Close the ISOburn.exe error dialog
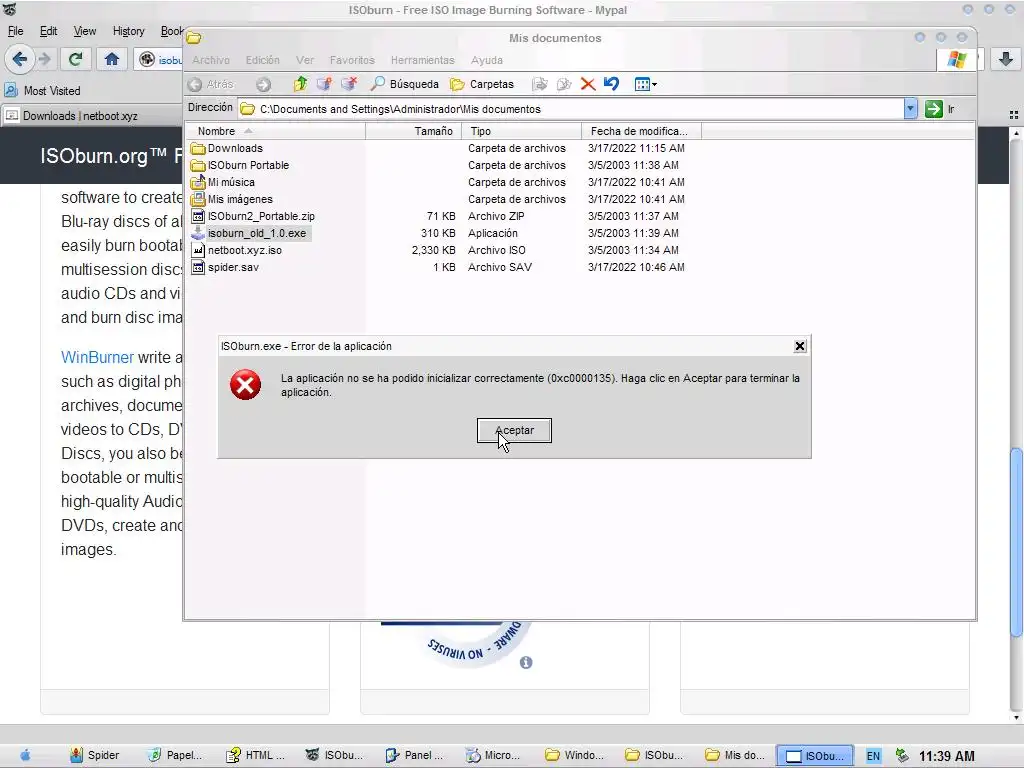1024x768 pixels. [799, 346]
